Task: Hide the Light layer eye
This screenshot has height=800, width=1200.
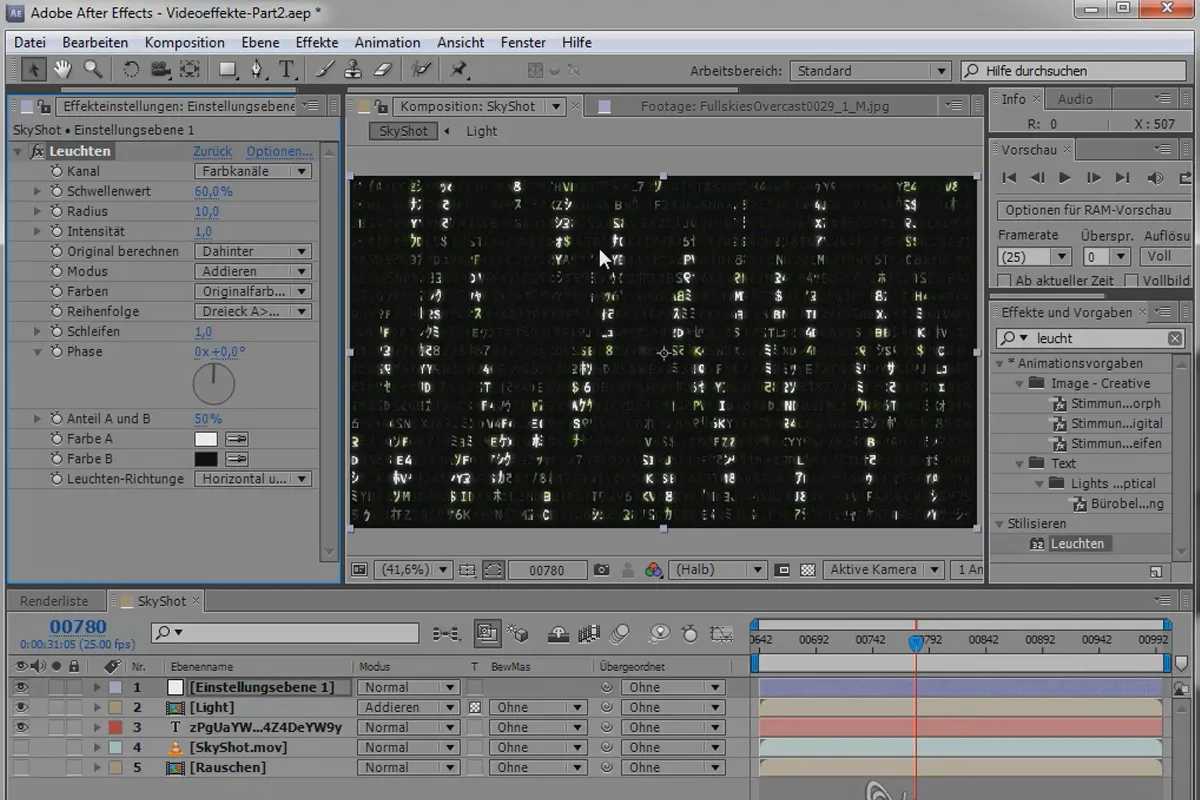Action: [22, 707]
